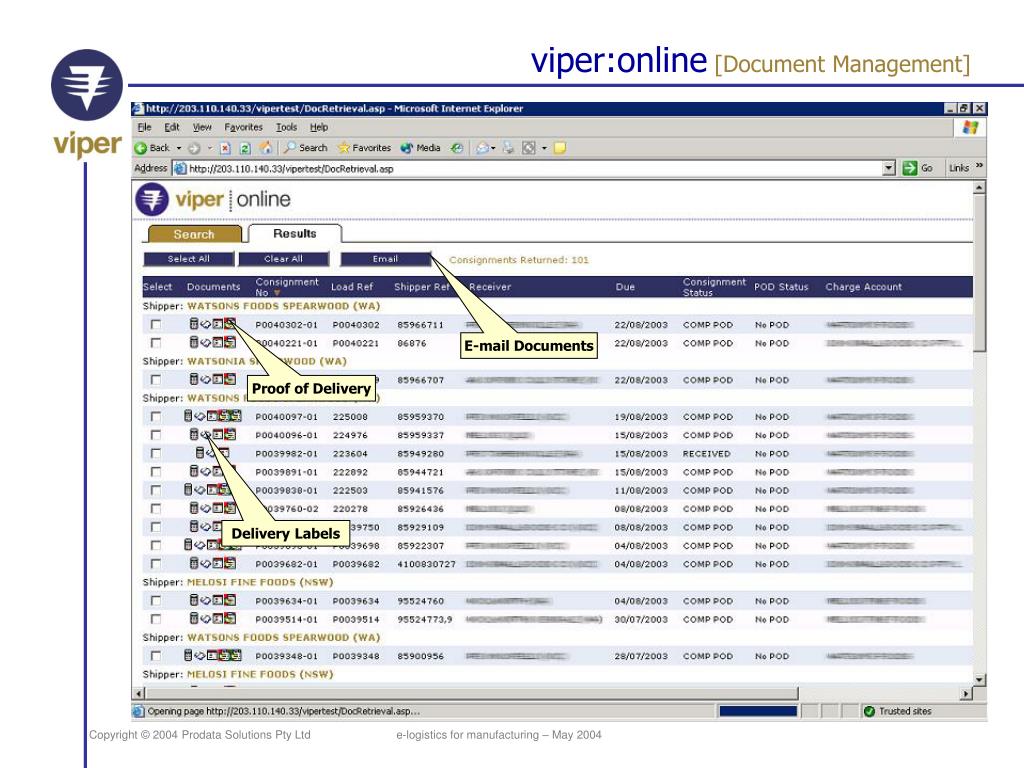Open the third document icon for P0040221-01
The width and height of the screenshot is (1024, 768).
(x=218, y=342)
